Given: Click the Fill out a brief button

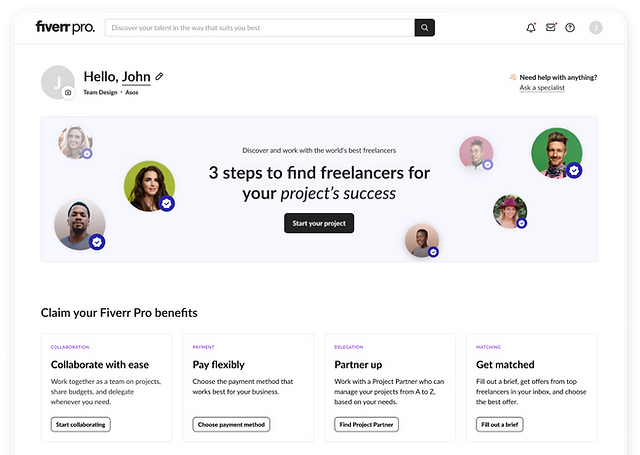Looking at the screenshot, I should click(500, 424).
